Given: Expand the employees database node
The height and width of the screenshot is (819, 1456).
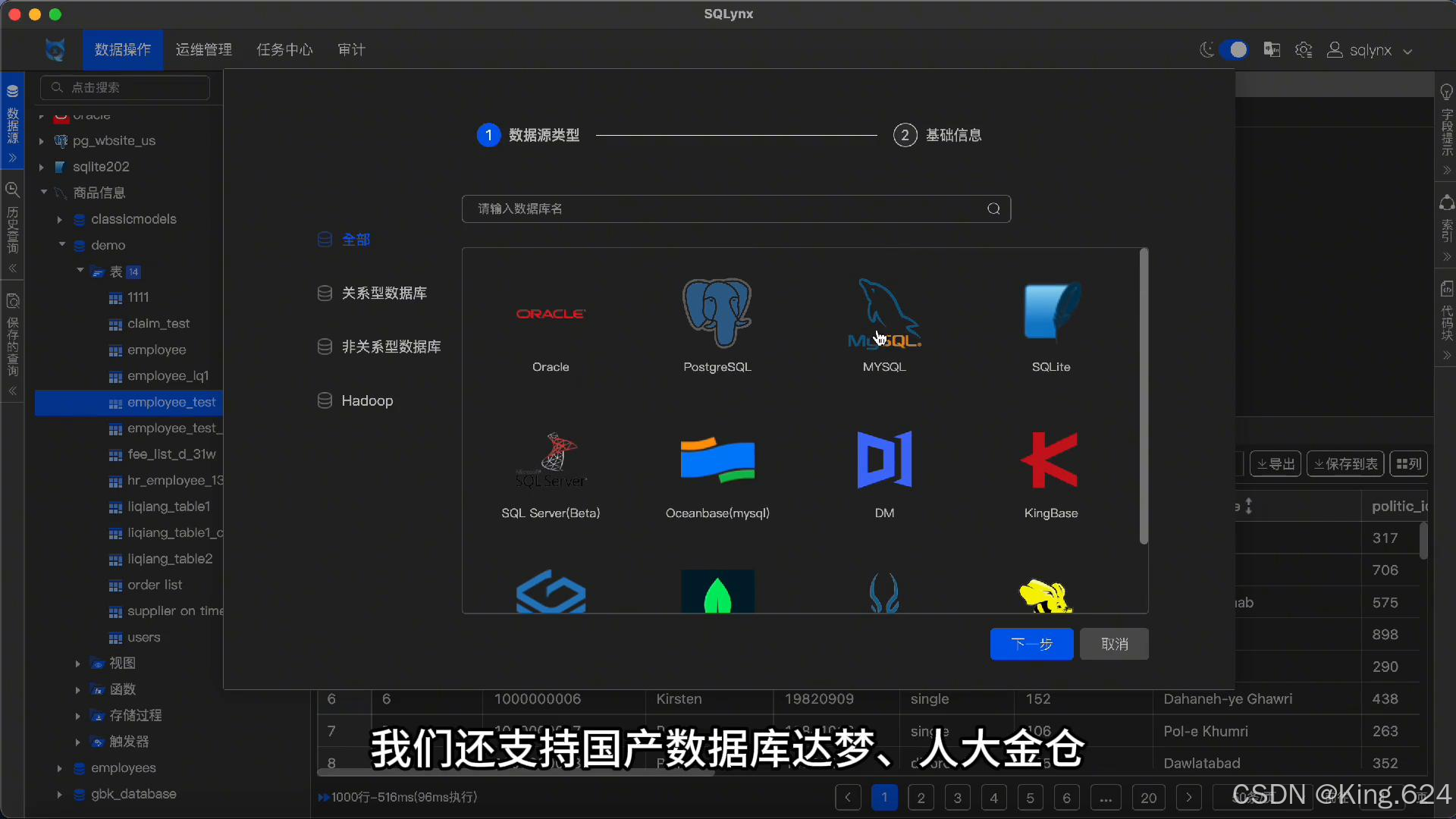Looking at the screenshot, I should click(59, 768).
